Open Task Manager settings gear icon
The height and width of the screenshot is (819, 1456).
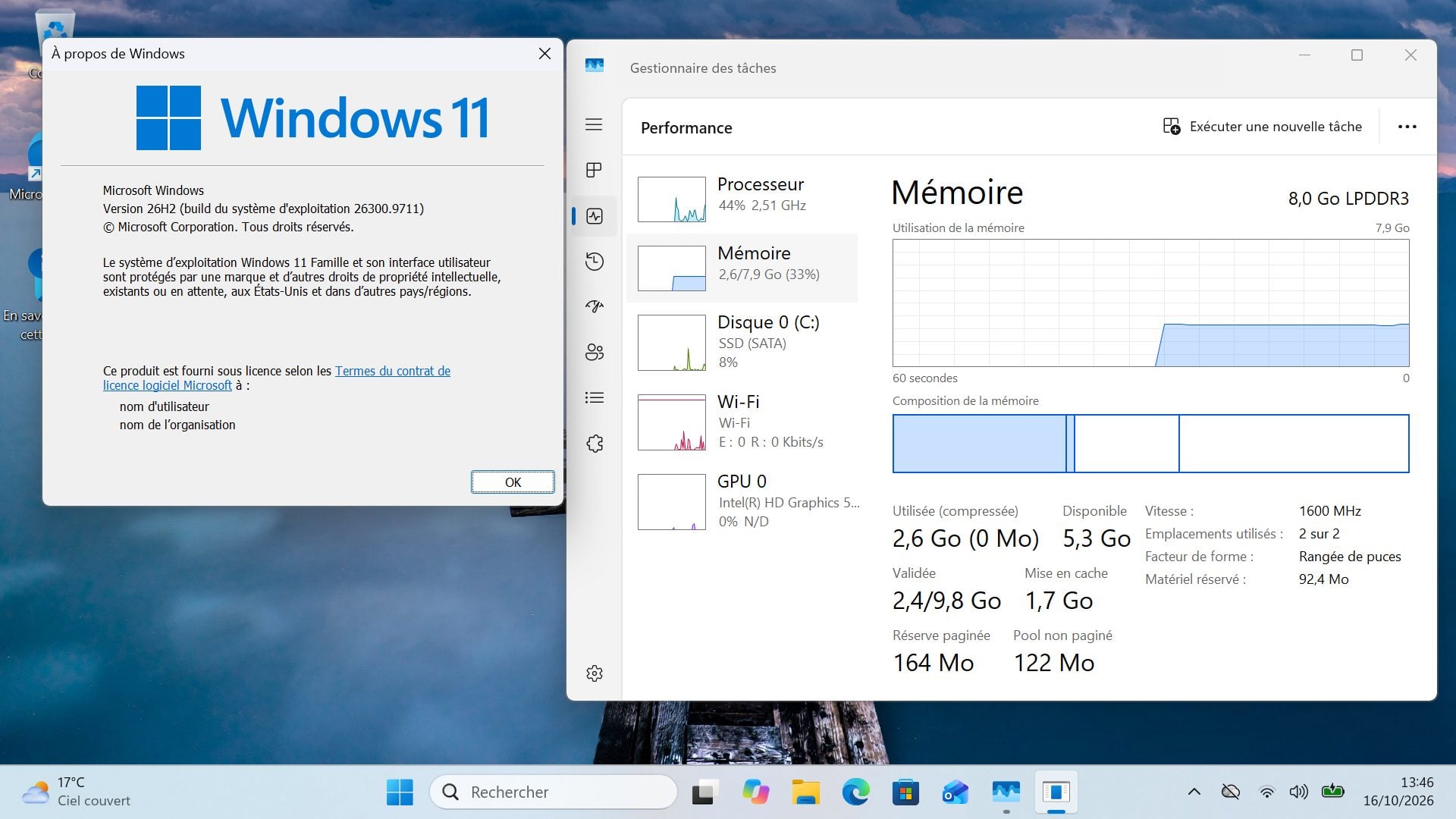point(595,673)
